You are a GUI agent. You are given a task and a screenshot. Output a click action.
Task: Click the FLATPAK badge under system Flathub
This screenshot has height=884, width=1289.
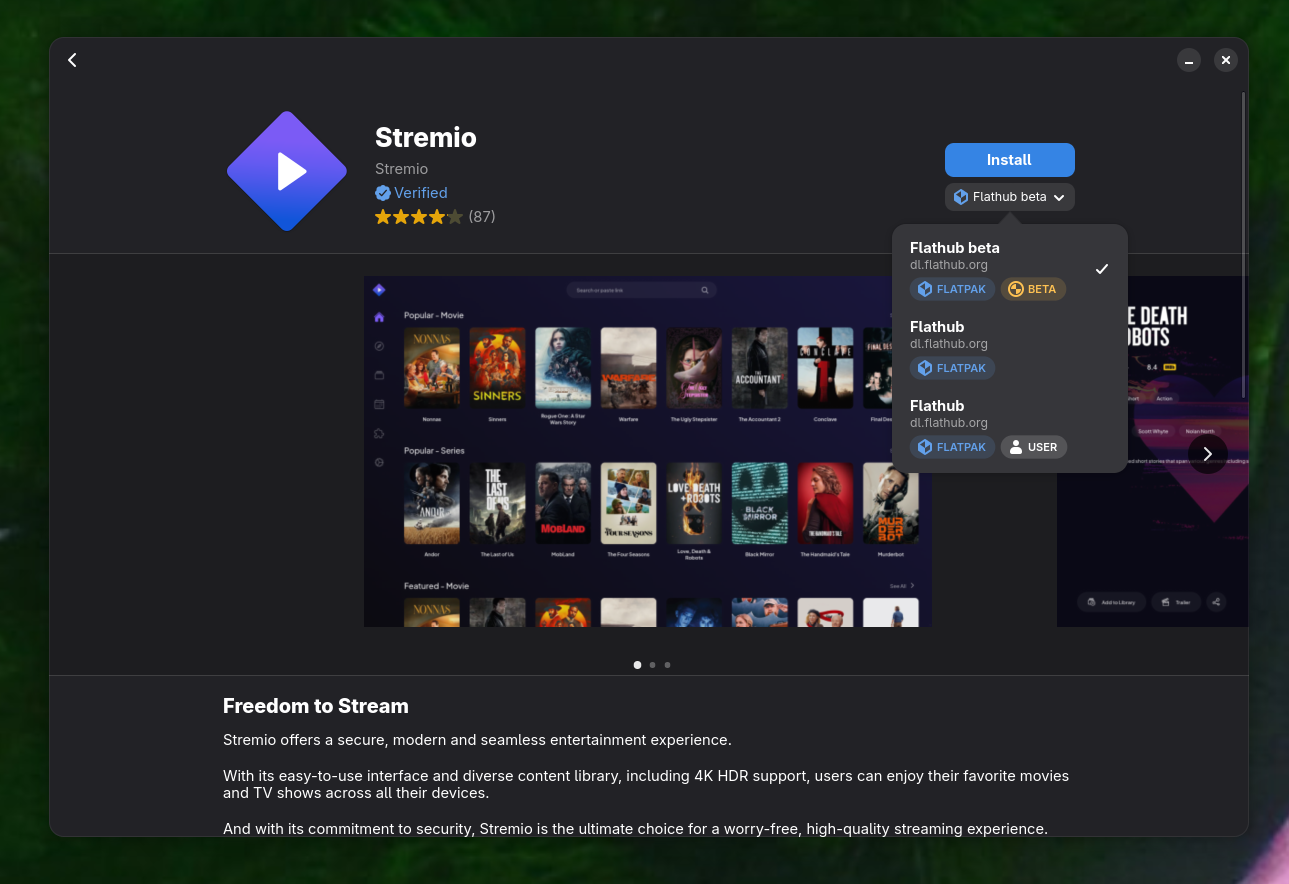952,368
